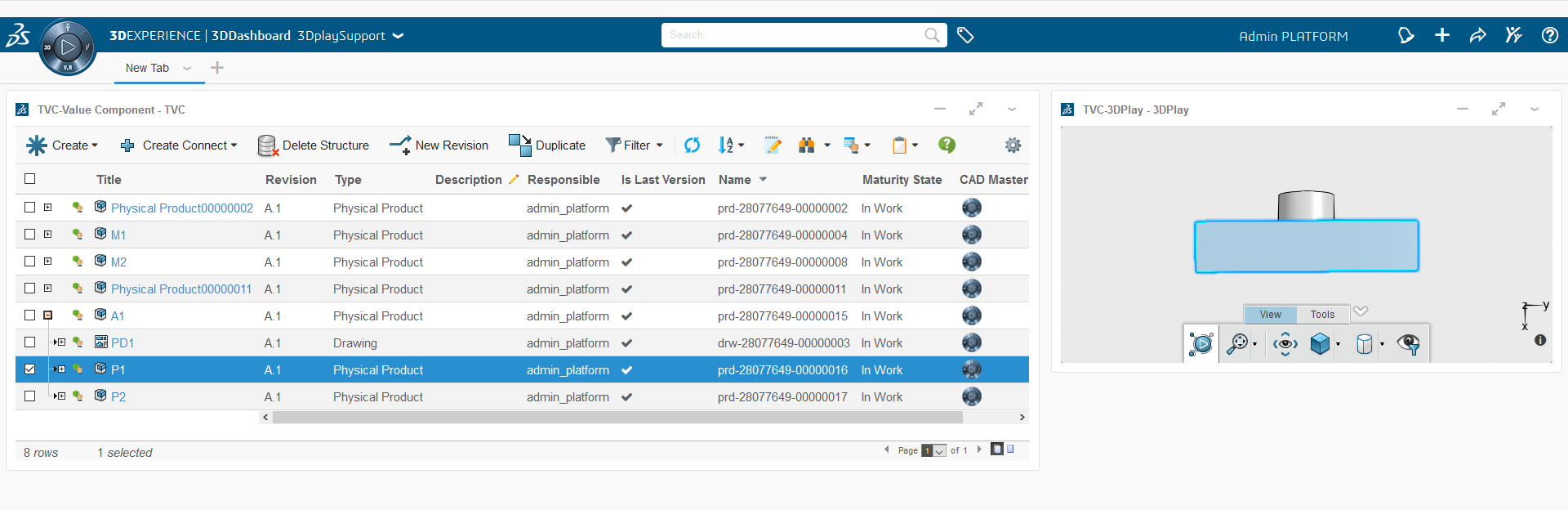Click CAD Master icon for M1 row
Viewport: 1568px width, 510px height.
click(x=971, y=235)
